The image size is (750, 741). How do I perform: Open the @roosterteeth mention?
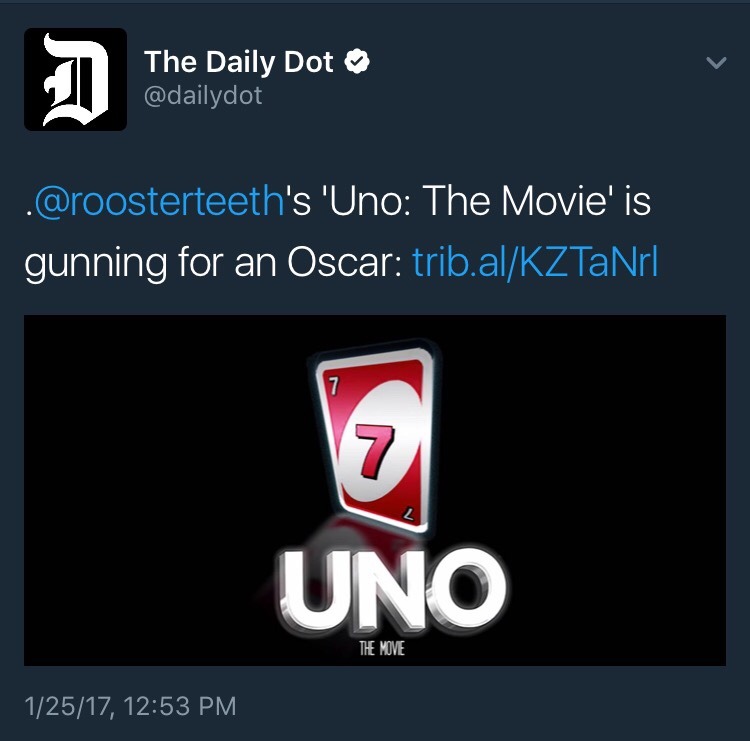[159, 200]
